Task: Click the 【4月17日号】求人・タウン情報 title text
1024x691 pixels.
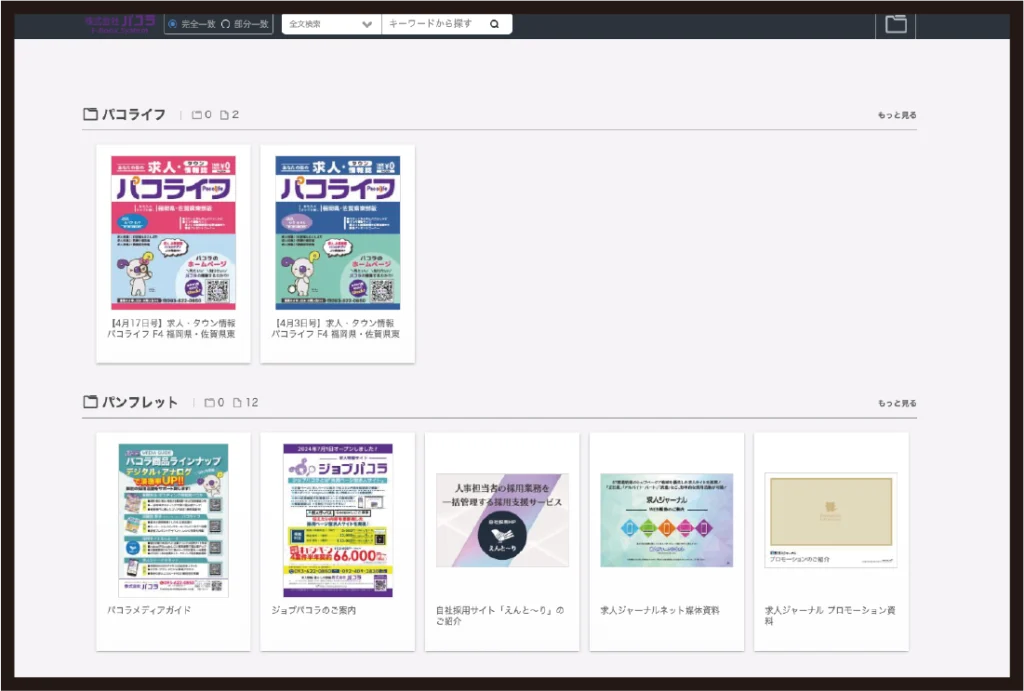Action: 171,329
